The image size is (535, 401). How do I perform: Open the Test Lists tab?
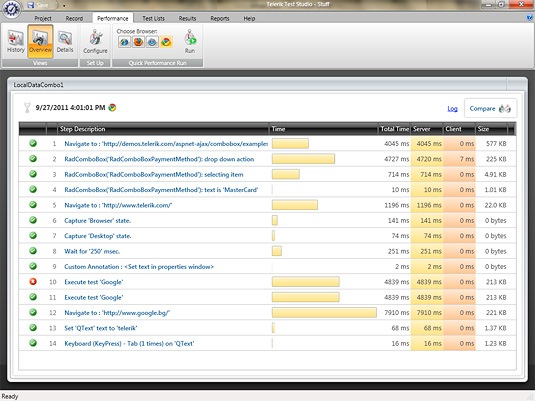154,18
